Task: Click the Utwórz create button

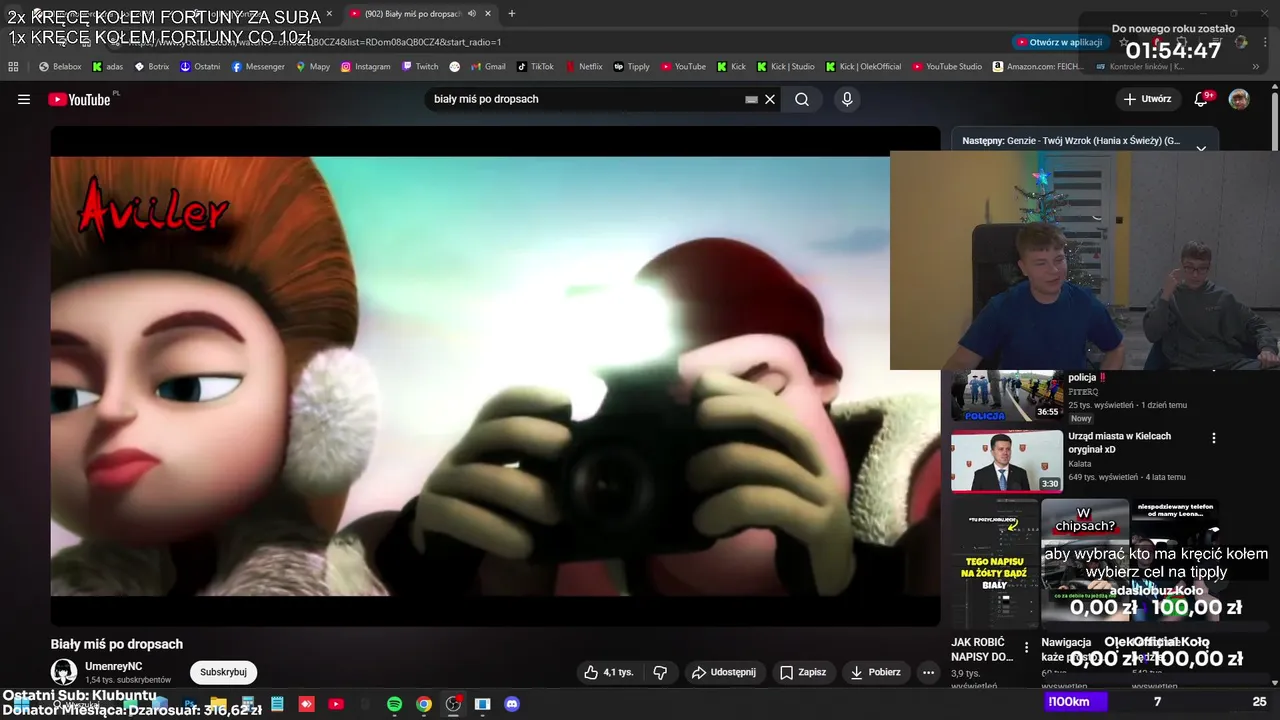Action: (x=1147, y=99)
